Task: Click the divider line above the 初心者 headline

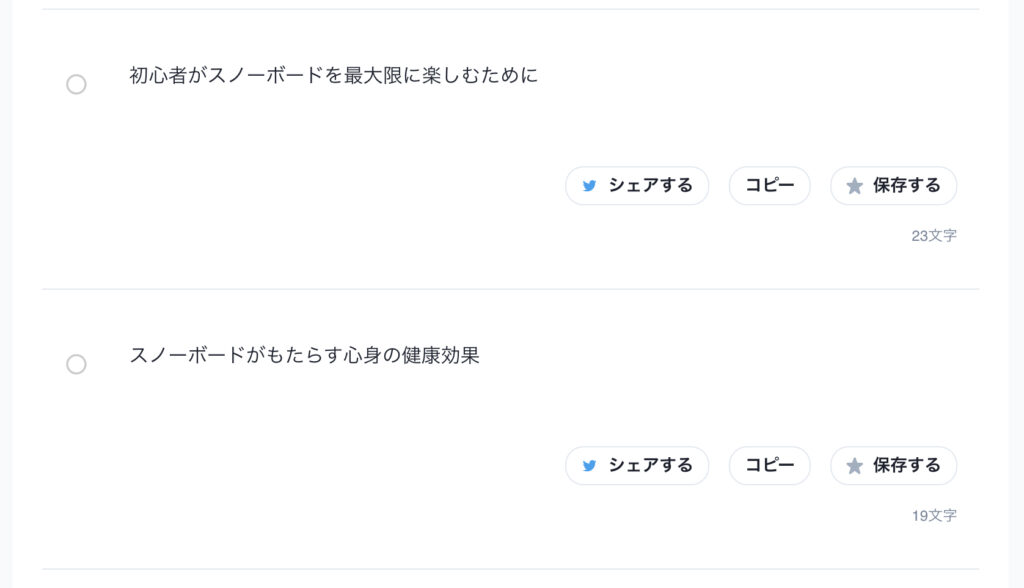Action: click(x=510, y=9)
